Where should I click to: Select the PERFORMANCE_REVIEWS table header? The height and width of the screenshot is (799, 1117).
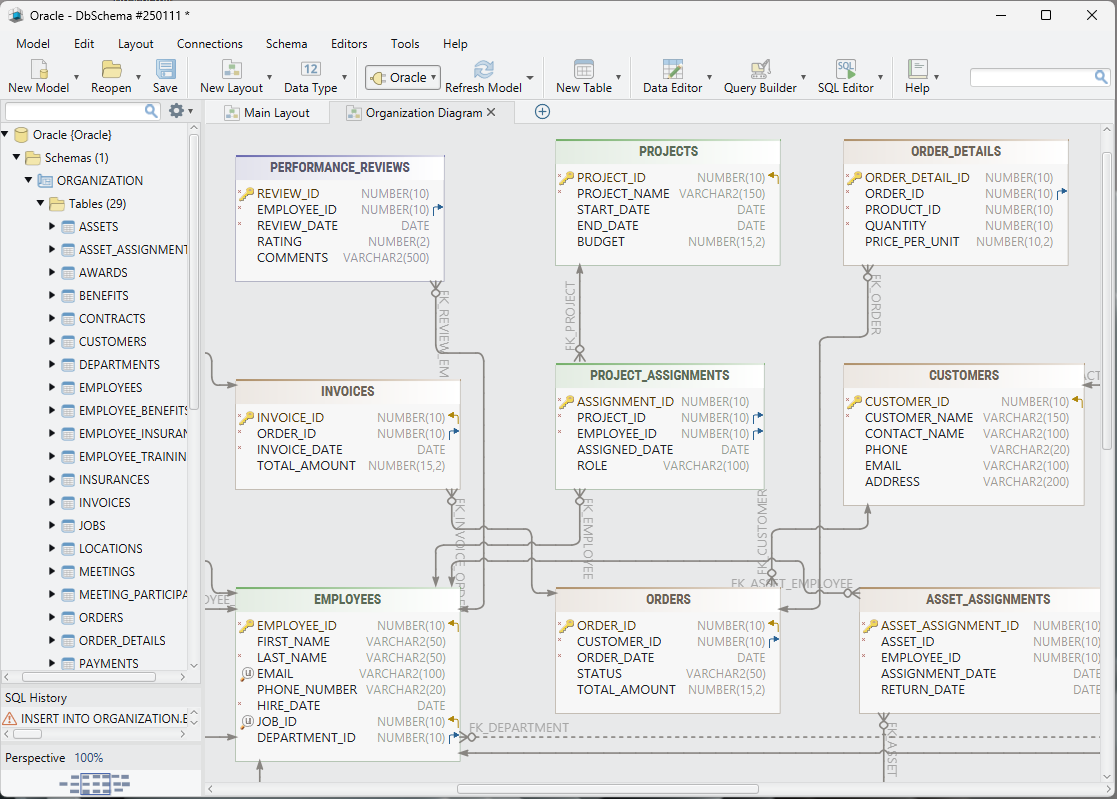pyautogui.click(x=340, y=167)
